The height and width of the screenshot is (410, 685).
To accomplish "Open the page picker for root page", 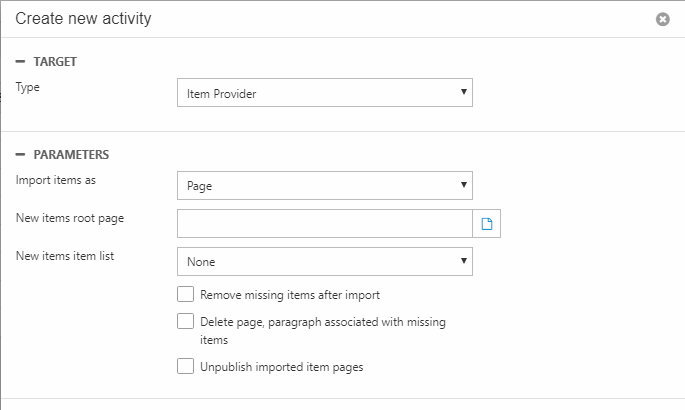I will click(487, 224).
